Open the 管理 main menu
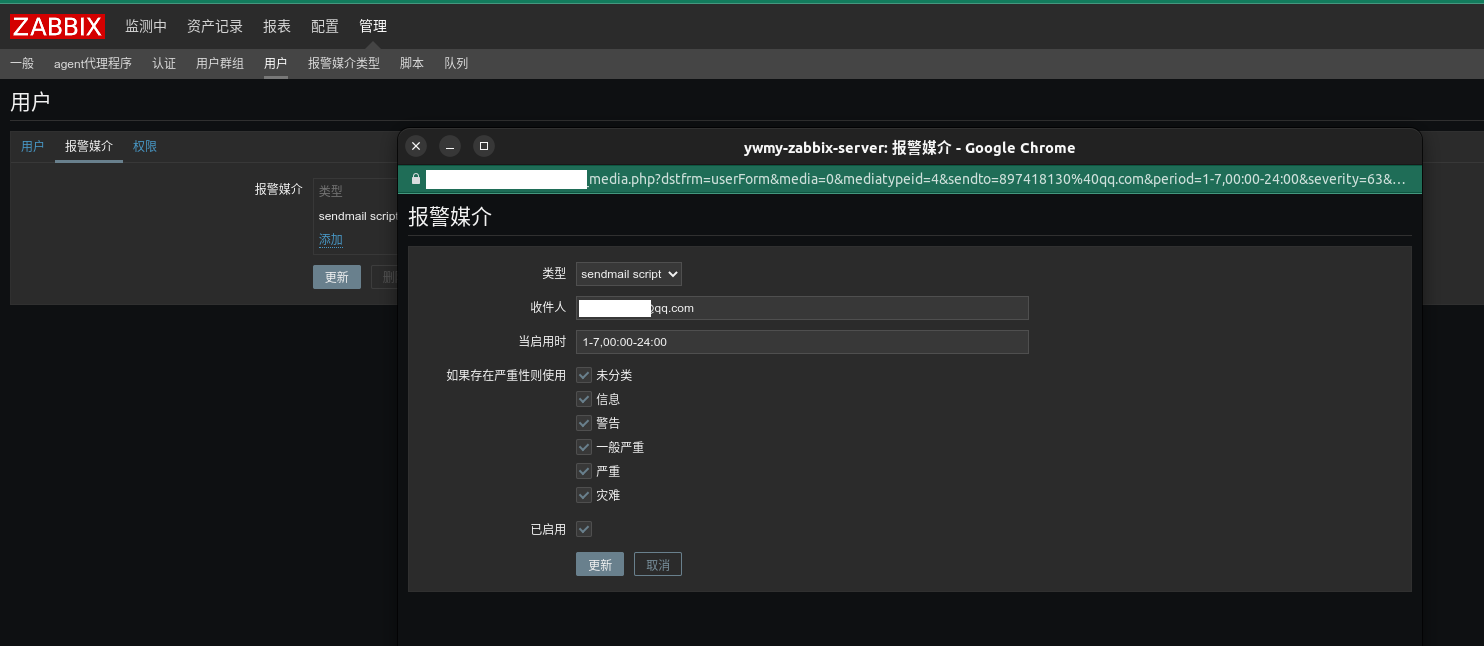 point(373,27)
